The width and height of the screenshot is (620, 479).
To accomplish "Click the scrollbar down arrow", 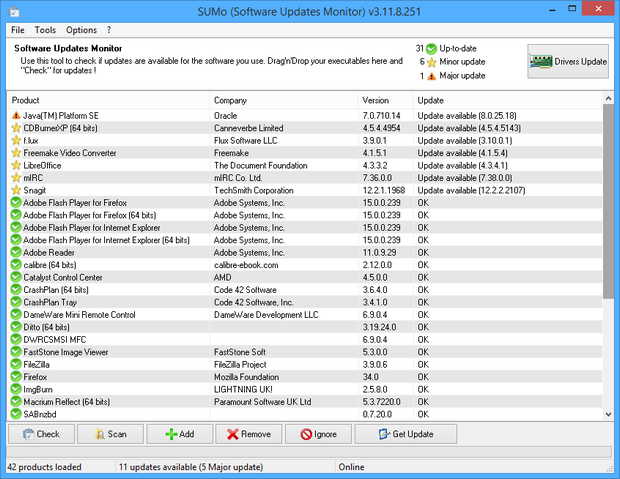I will pos(608,415).
